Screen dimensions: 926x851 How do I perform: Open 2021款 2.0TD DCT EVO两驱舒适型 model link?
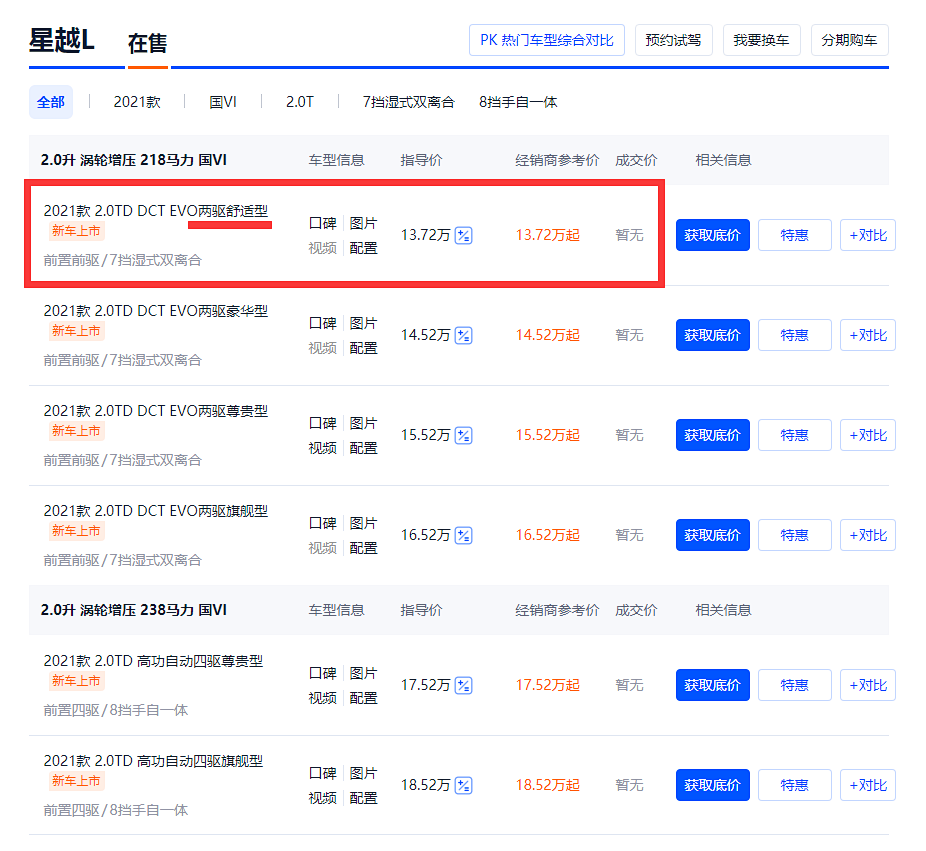(156, 211)
